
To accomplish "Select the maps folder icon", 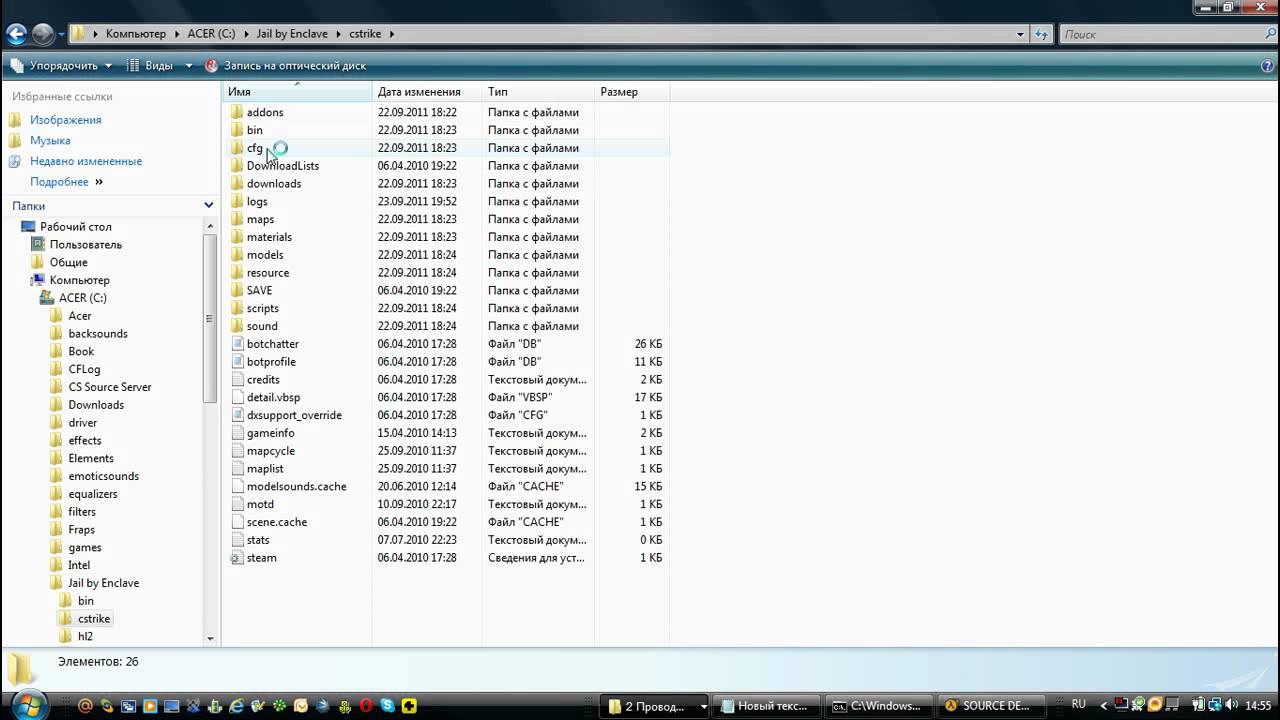I will 237,219.
